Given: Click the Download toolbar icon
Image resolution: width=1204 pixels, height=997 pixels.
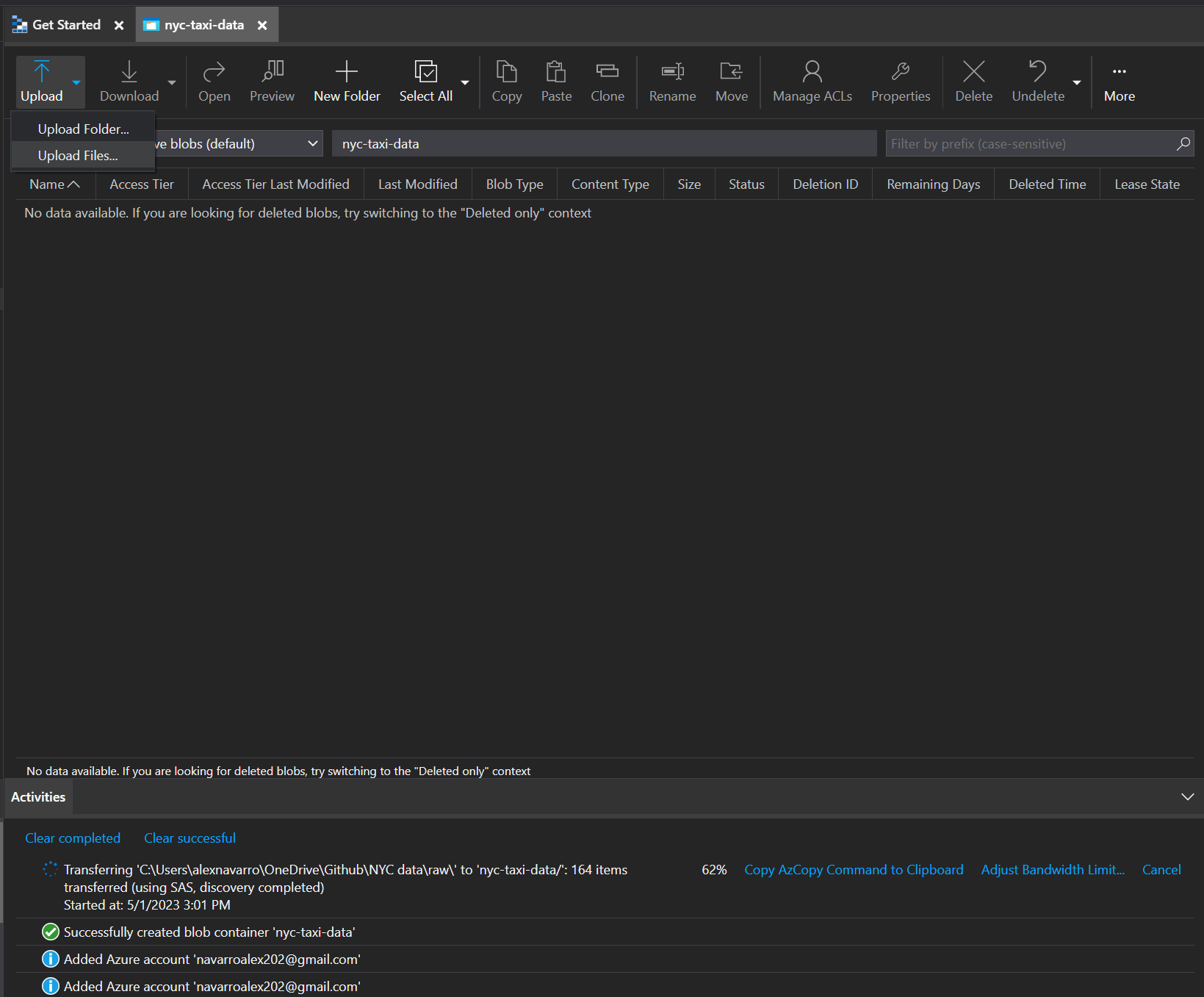Looking at the screenshot, I should [x=129, y=72].
